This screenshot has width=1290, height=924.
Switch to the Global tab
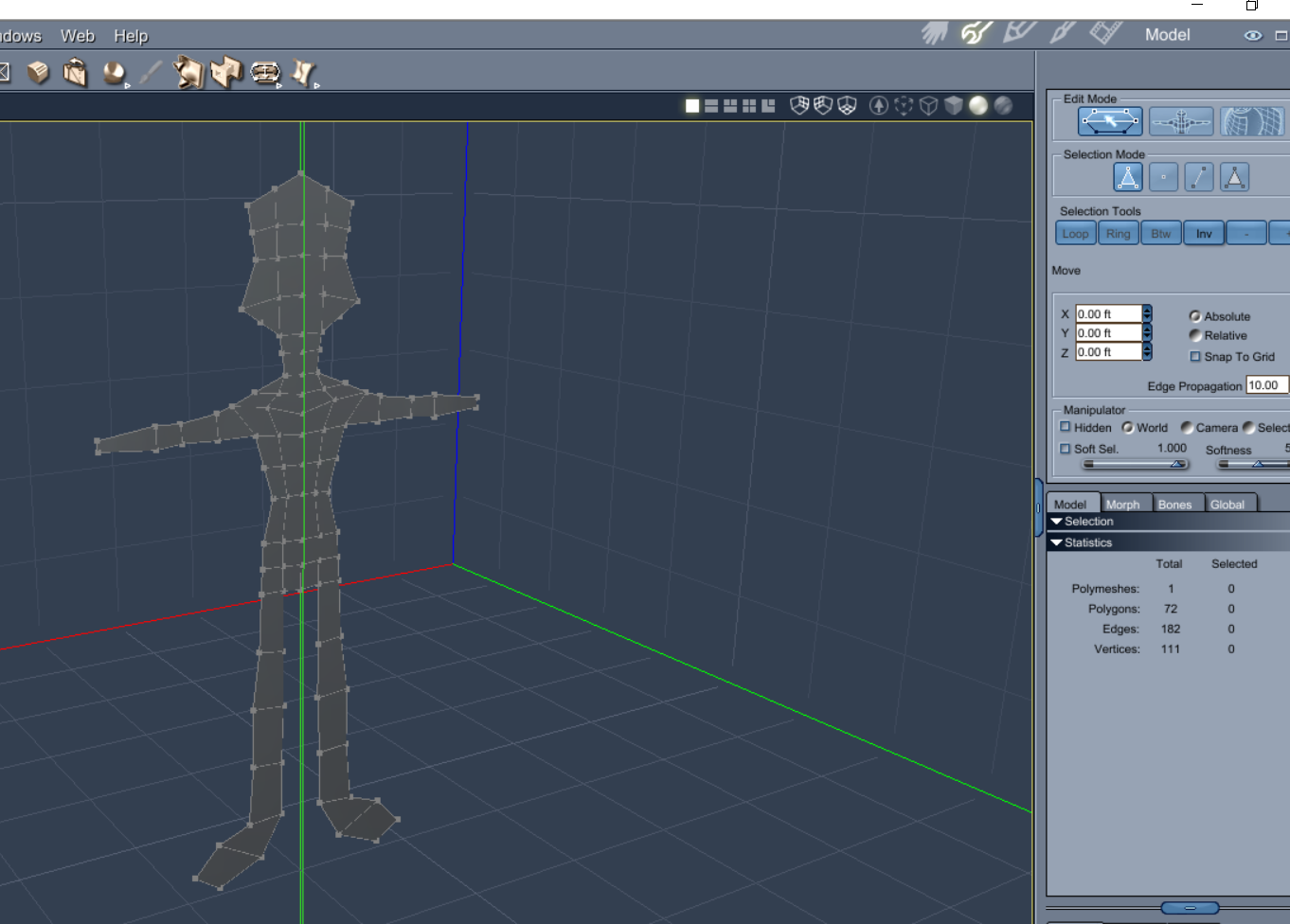tap(1228, 504)
